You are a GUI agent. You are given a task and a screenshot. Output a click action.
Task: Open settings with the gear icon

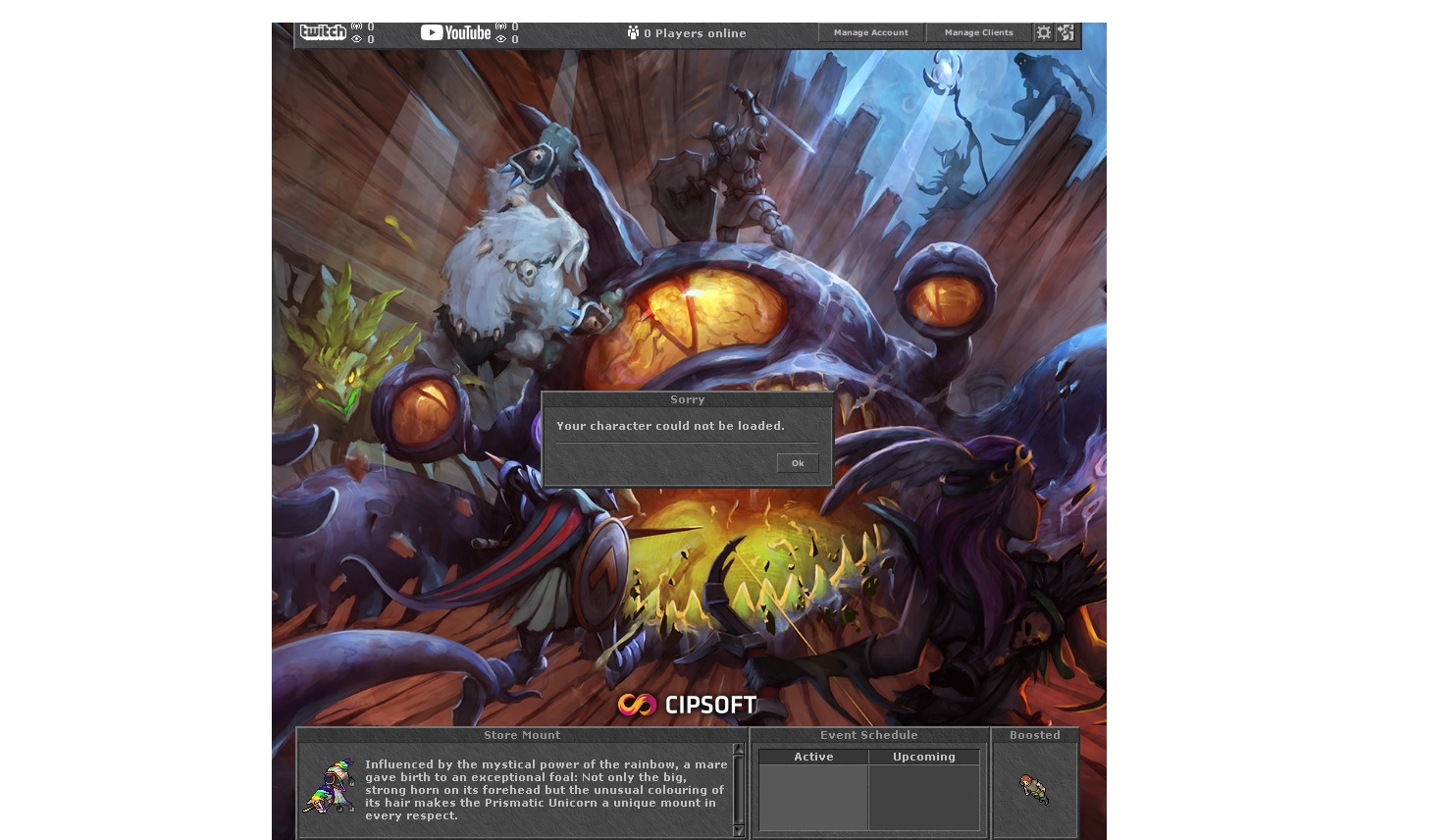click(x=1044, y=32)
